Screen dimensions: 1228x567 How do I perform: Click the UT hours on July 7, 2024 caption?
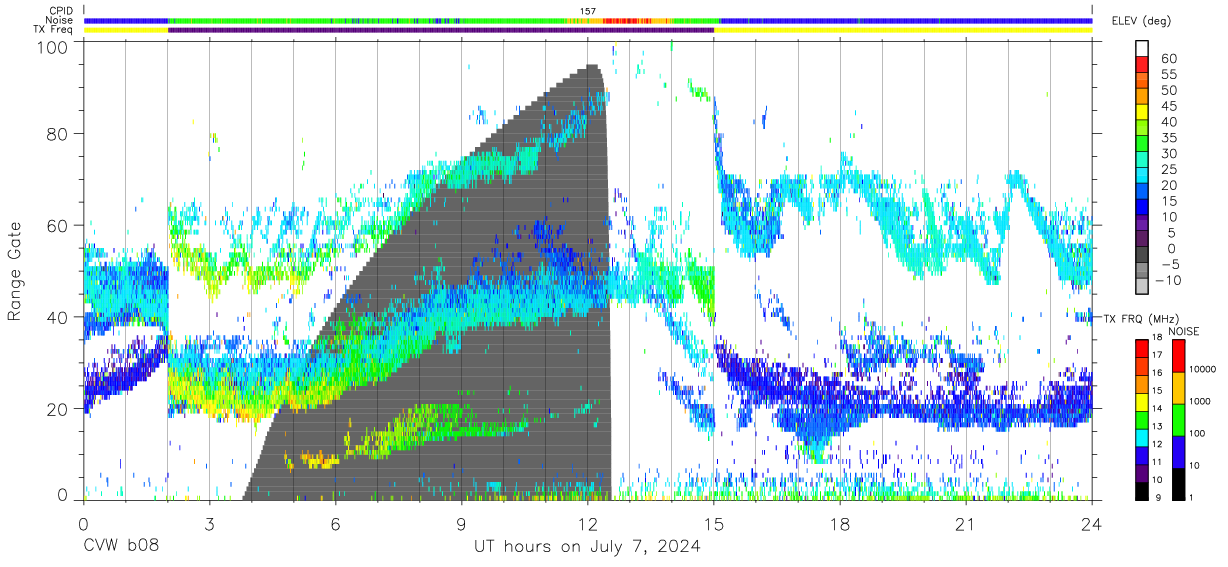[587, 547]
